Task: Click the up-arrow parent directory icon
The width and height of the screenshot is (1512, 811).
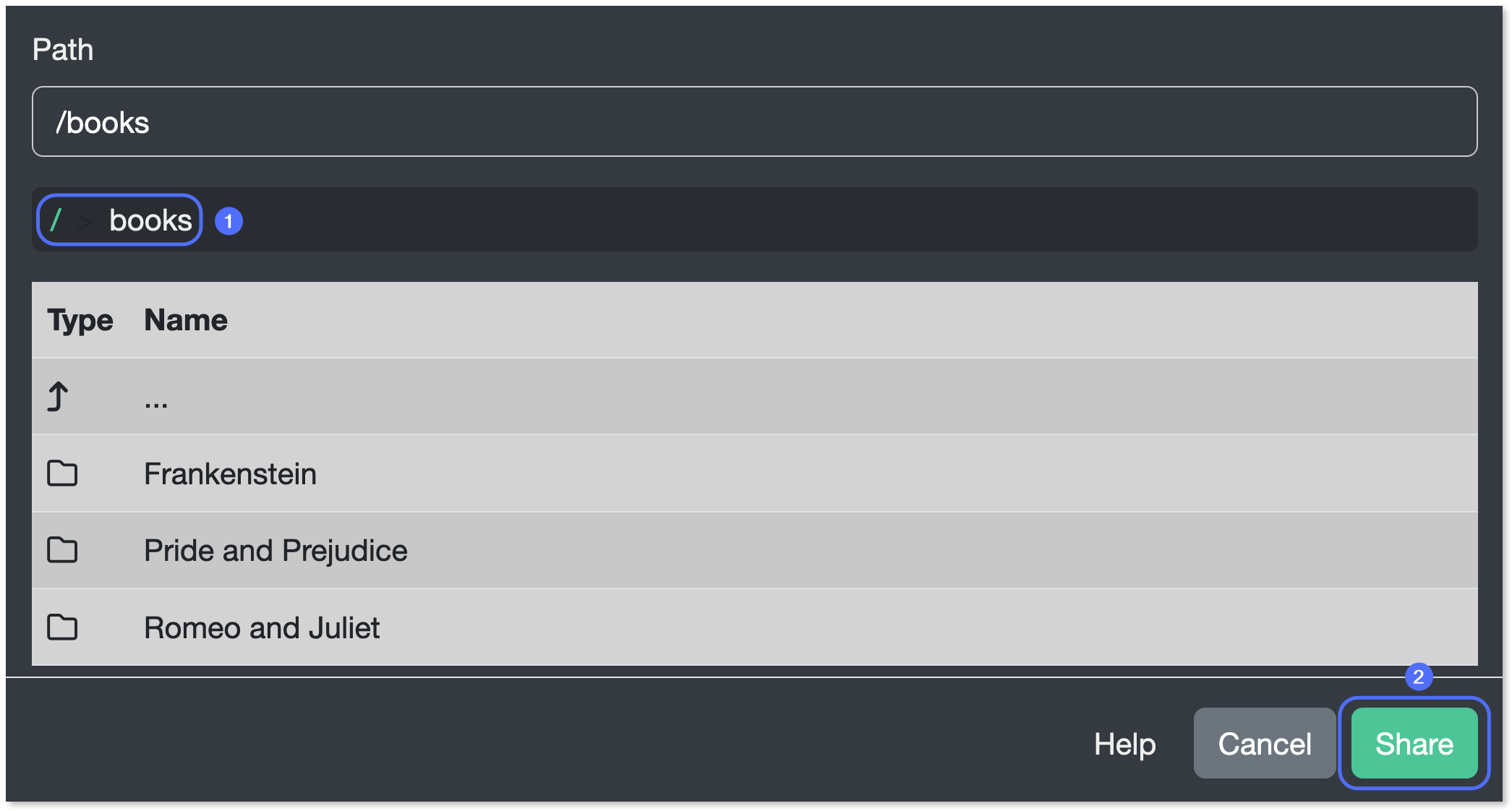Action: point(58,397)
